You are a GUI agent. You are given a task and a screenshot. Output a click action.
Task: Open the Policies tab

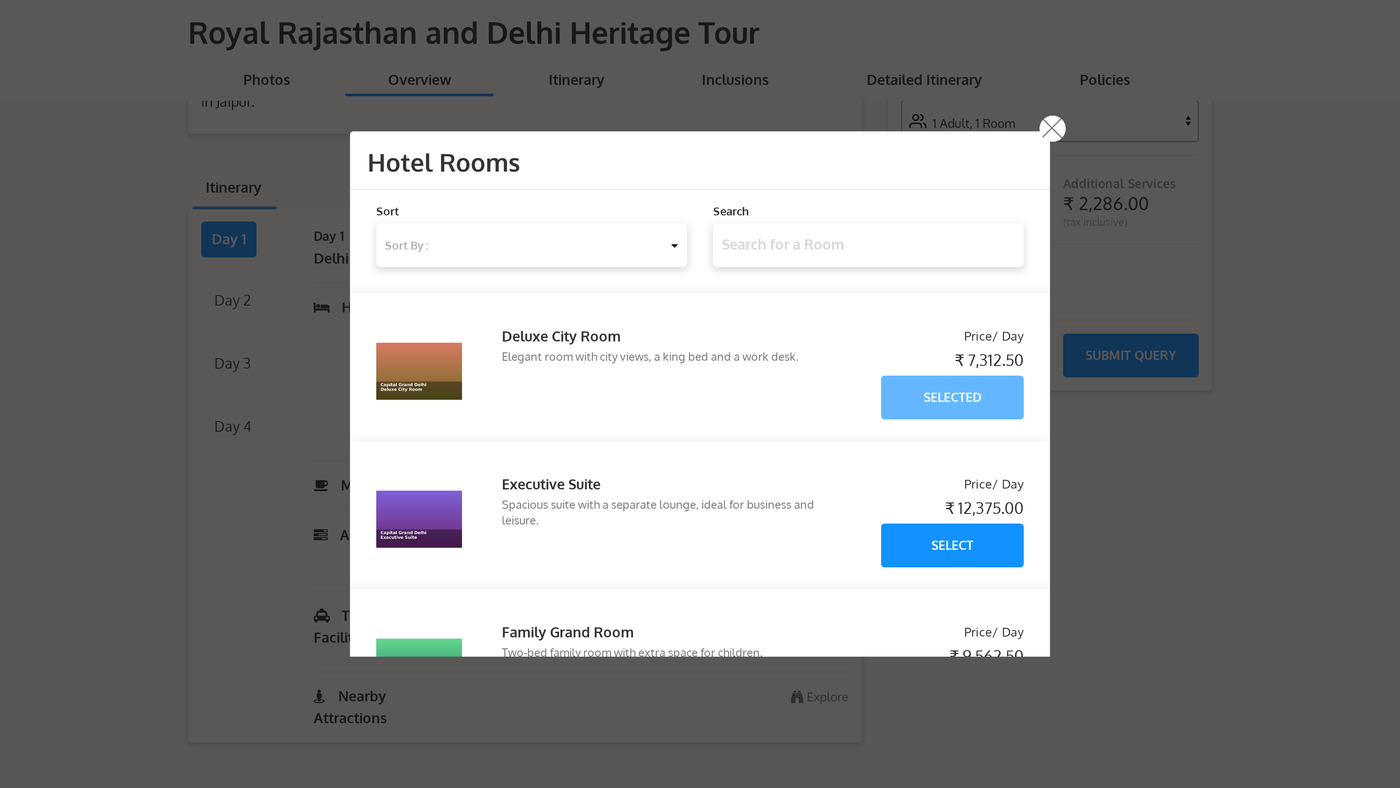click(x=1105, y=80)
